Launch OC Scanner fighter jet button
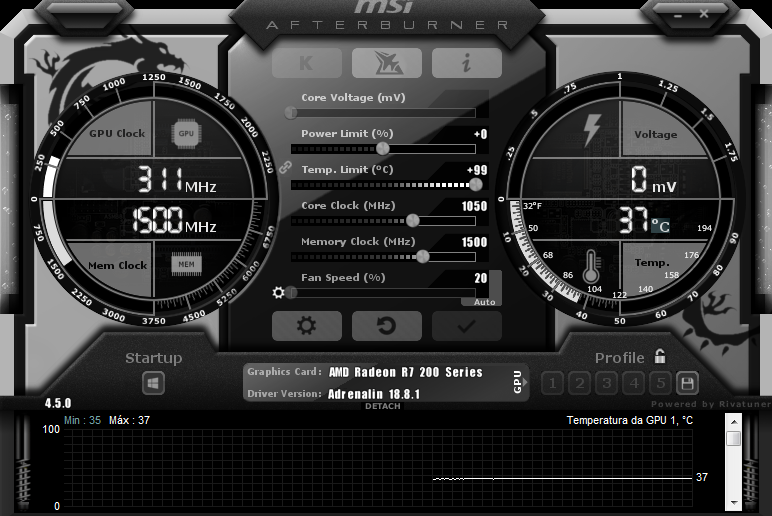 pyautogui.click(x=386, y=63)
